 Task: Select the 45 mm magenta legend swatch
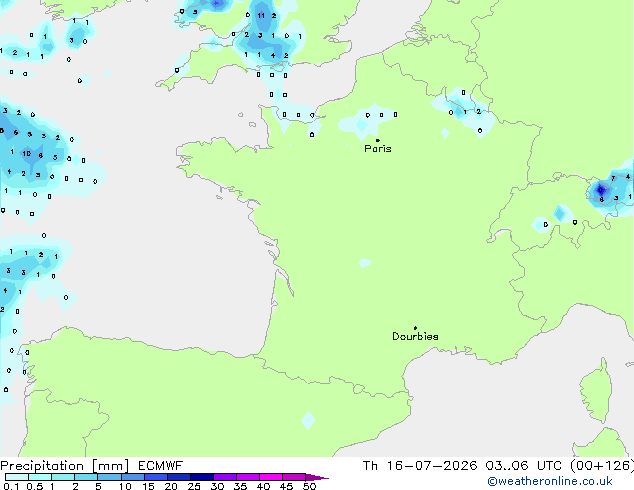(294, 477)
